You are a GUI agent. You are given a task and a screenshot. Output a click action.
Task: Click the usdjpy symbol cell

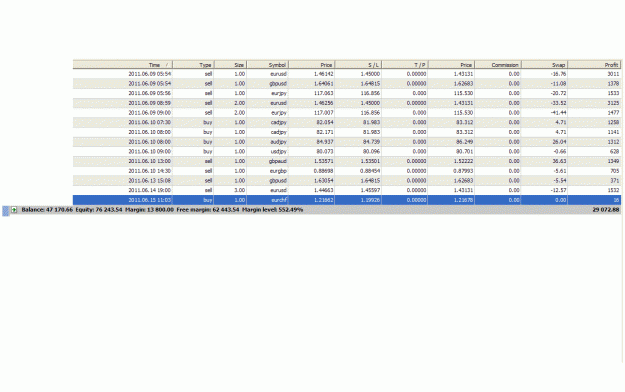point(279,152)
